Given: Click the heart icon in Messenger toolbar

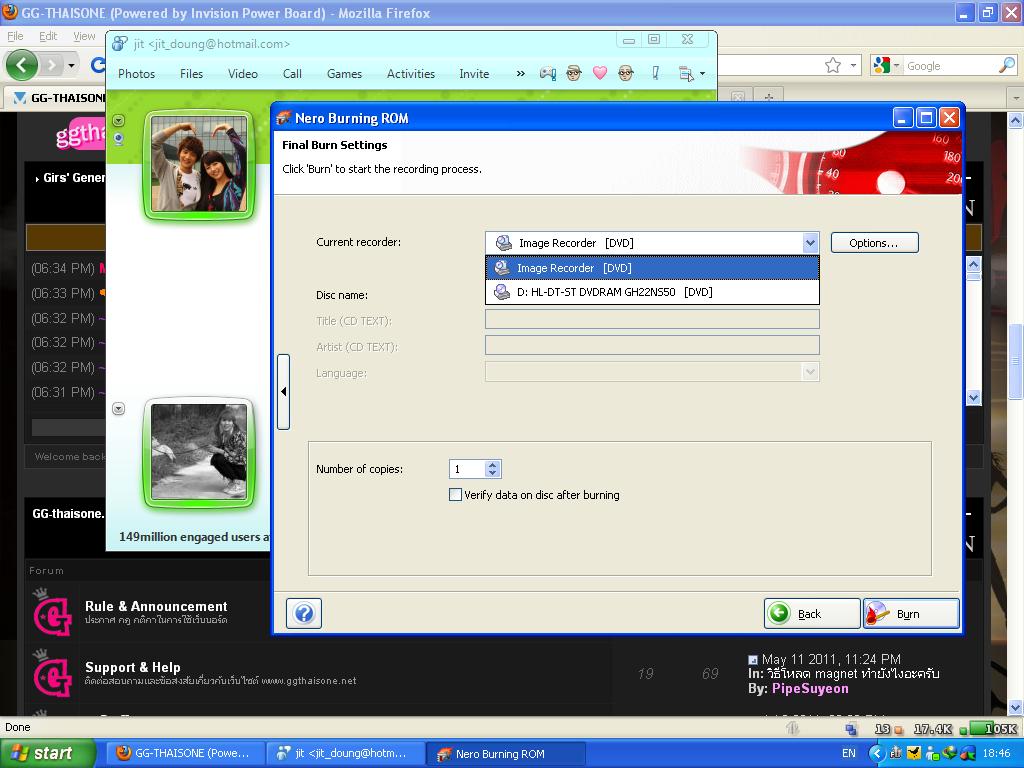Looking at the screenshot, I should (x=600, y=73).
